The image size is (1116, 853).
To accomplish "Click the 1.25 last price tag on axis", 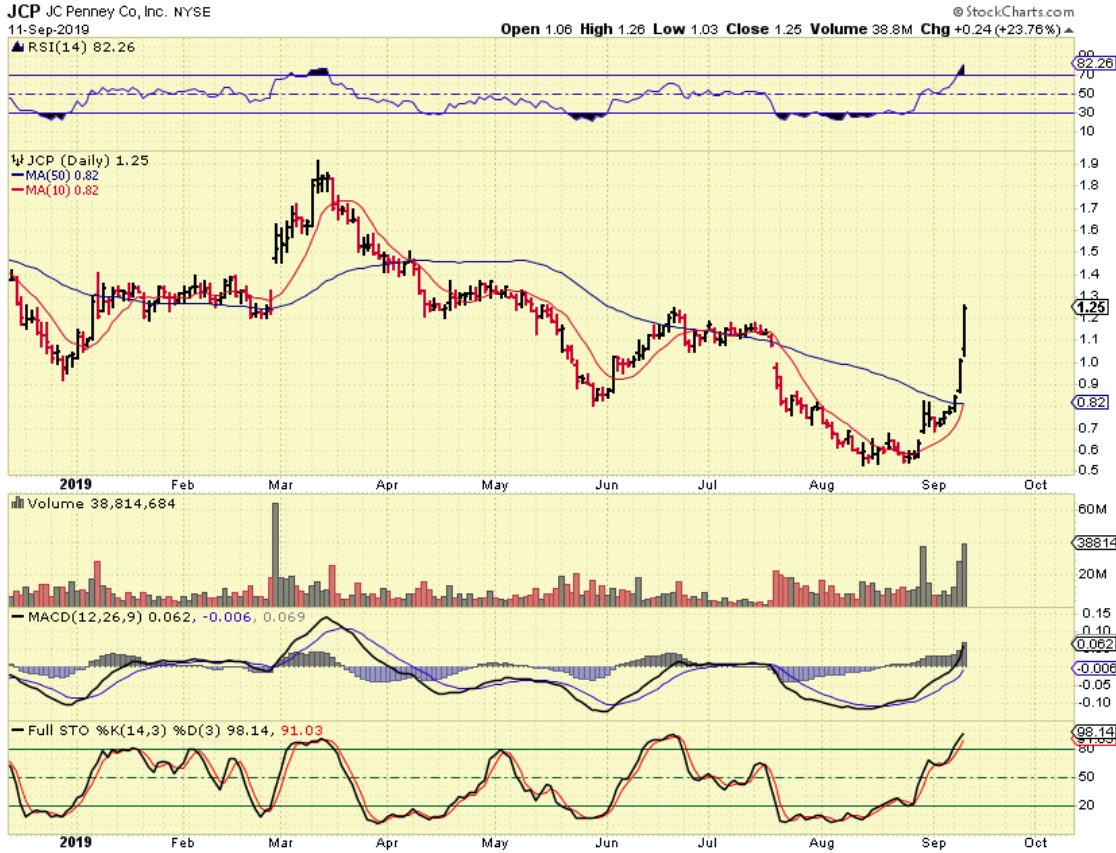I will [x=1091, y=308].
